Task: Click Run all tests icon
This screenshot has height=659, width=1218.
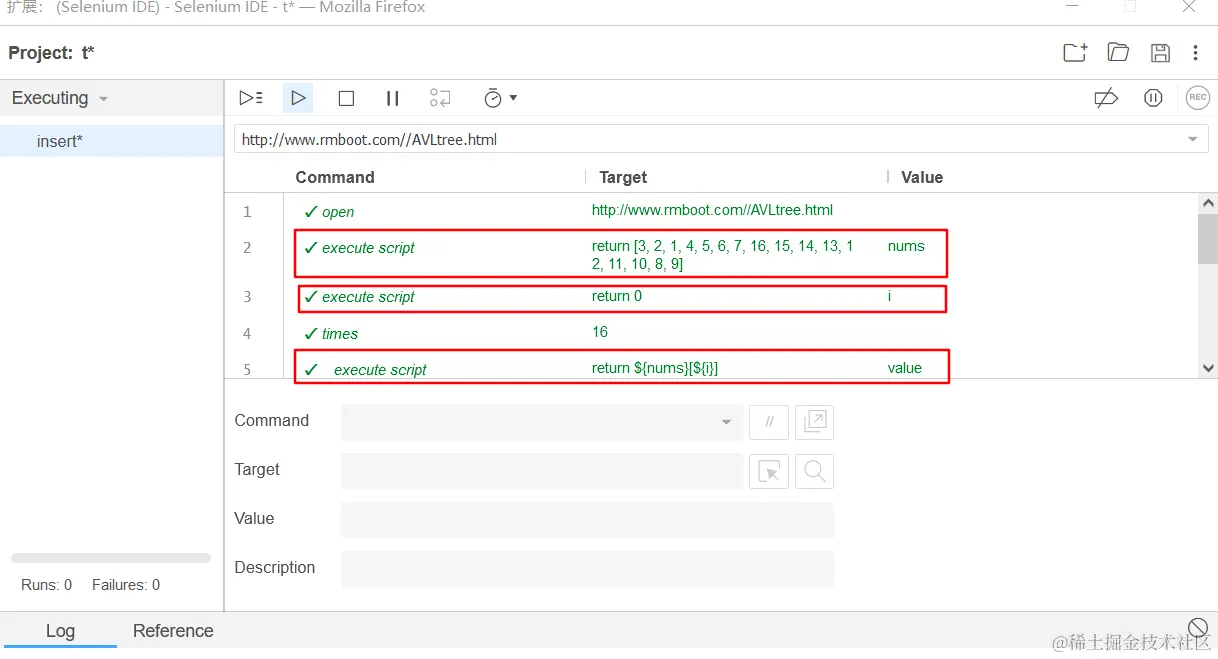Action: pyautogui.click(x=251, y=98)
